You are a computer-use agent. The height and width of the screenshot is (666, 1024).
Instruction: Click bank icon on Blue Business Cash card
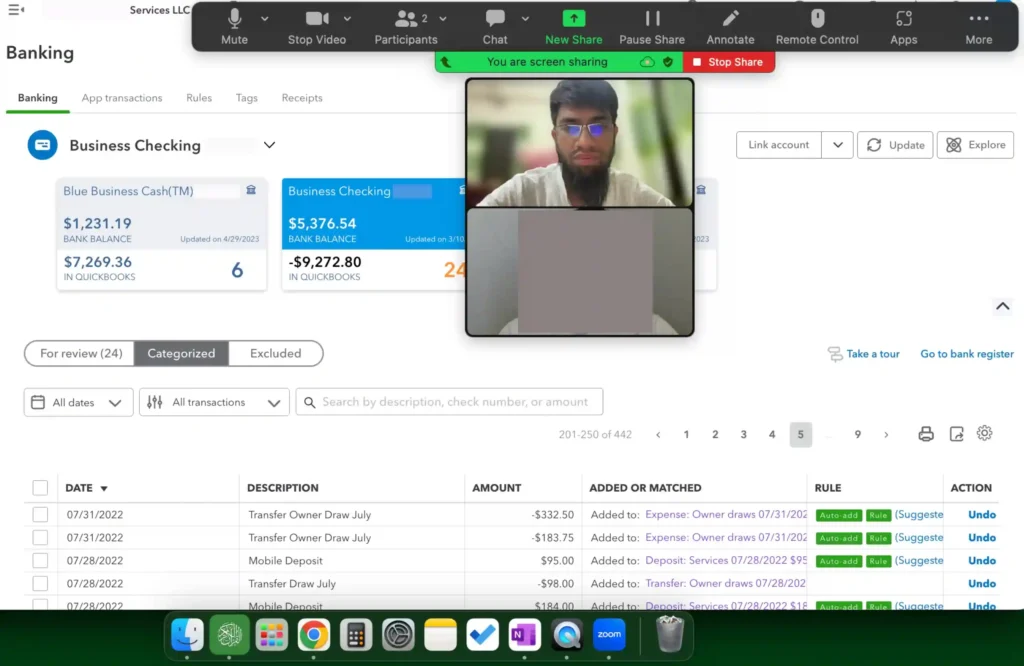pyautogui.click(x=251, y=190)
